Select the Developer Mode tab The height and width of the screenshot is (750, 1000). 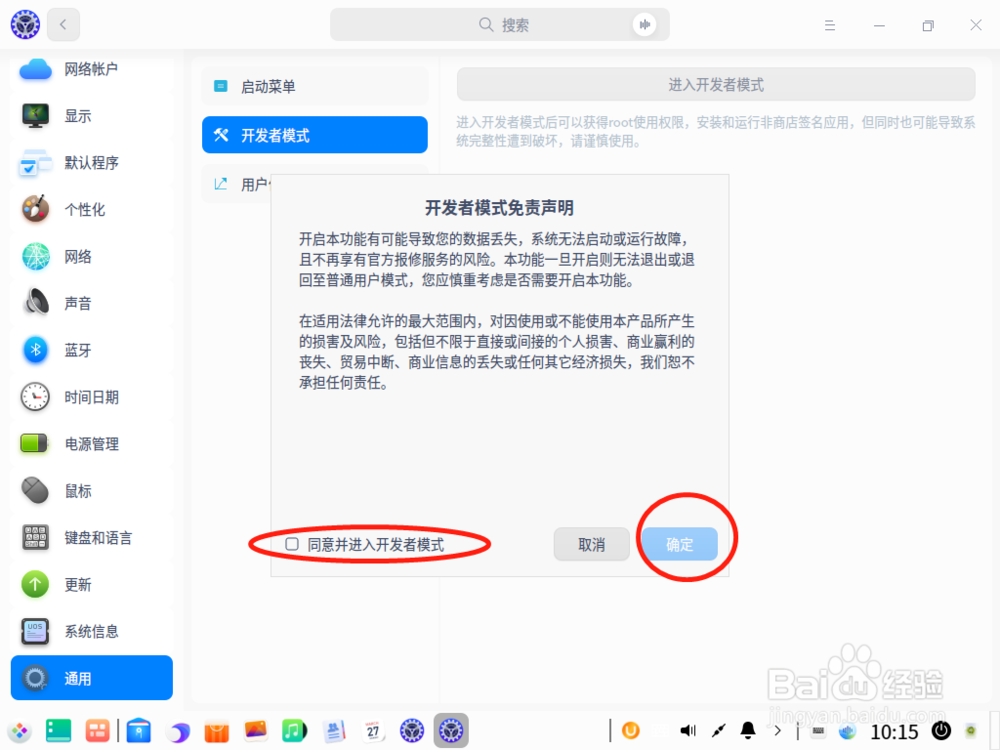pyautogui.click(x=314, y=134)
